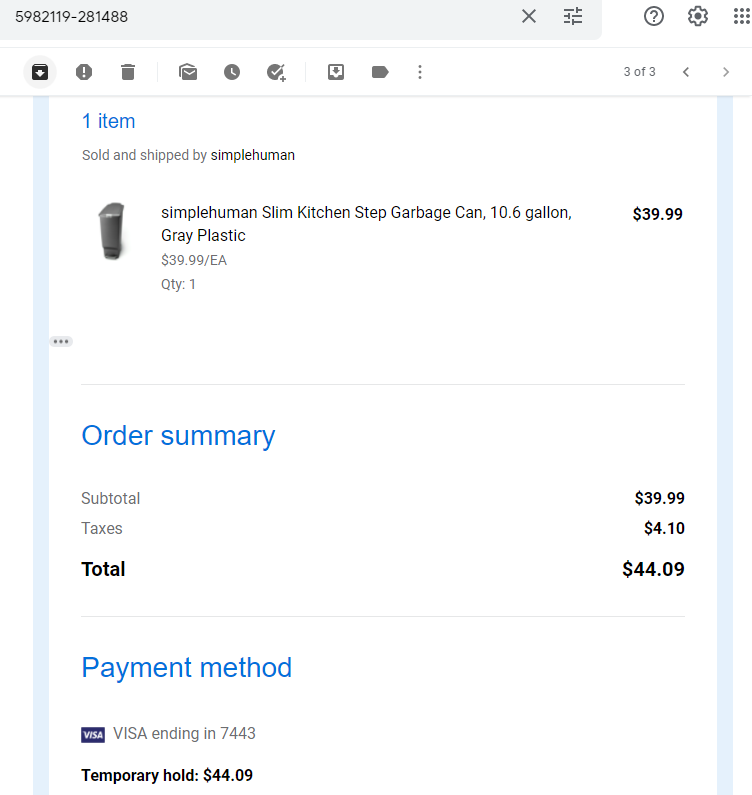Go to the older conversation

pyautogui.click(x=726, y=72)
